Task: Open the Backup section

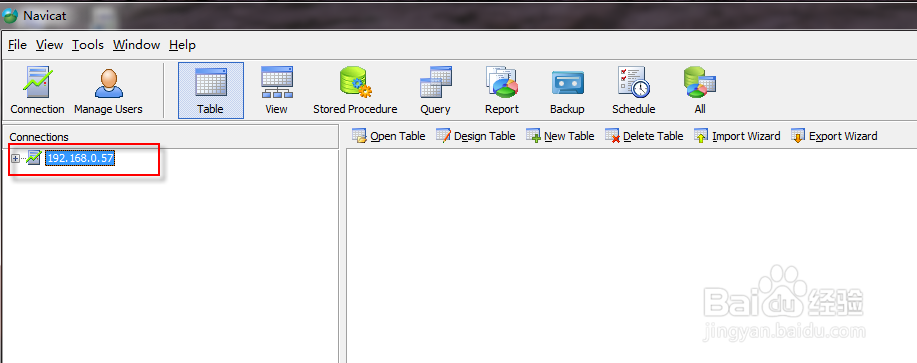Action: (567, 91)
